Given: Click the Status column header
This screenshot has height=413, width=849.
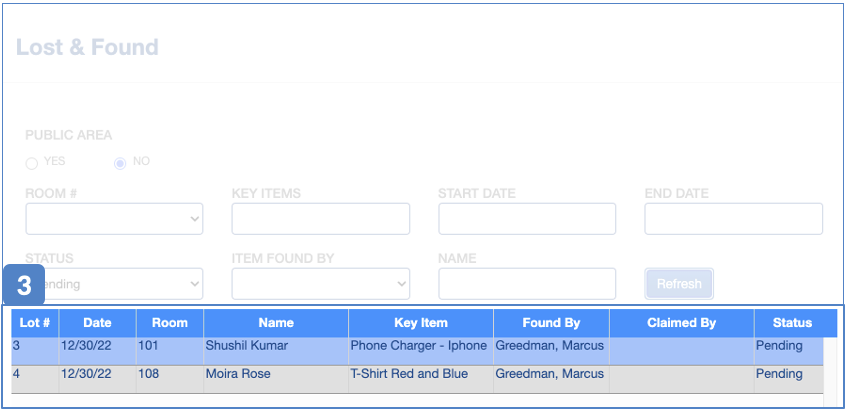Looking at the screenshot, I should pos(792,323).
